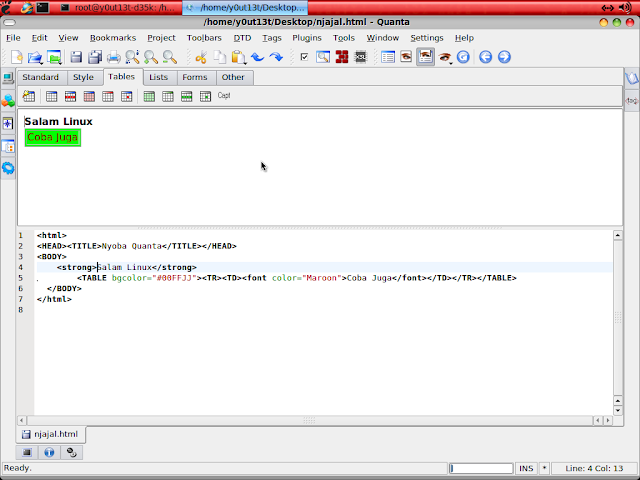
Task: Paste with the clipboard icon
Action: pos(238,57)
